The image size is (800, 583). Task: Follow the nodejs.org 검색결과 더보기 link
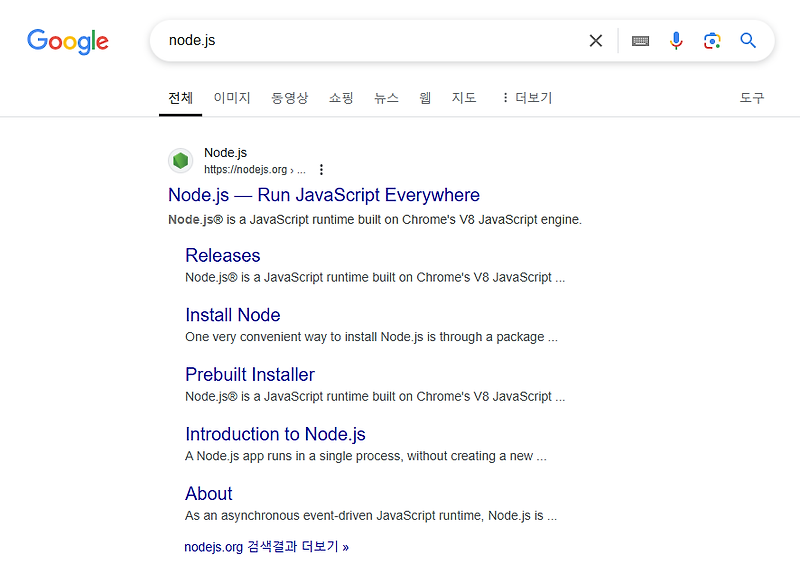(x=265, y=547)
